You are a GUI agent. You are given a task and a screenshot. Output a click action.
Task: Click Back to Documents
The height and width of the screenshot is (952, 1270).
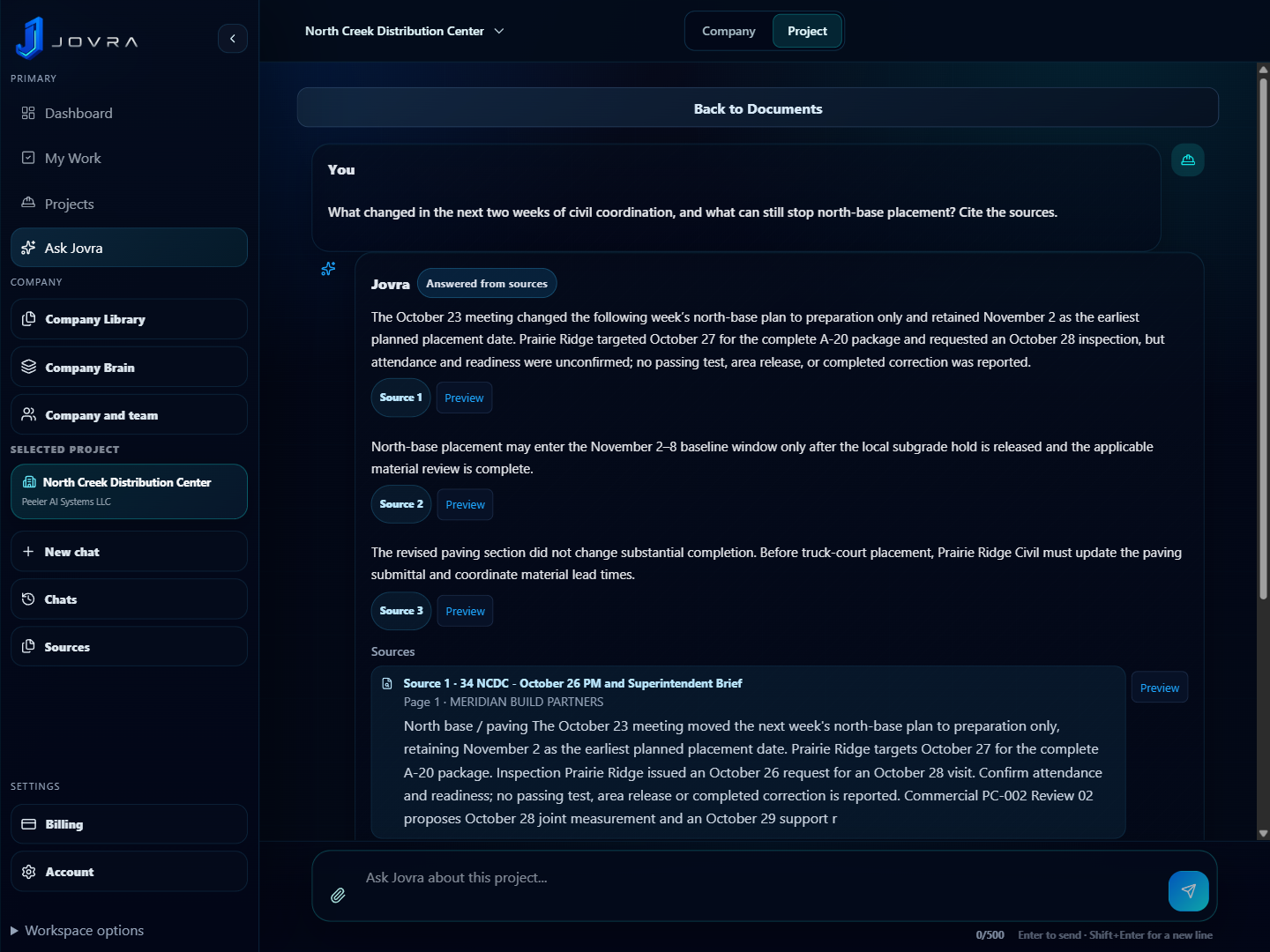click(x=758, y=108)
